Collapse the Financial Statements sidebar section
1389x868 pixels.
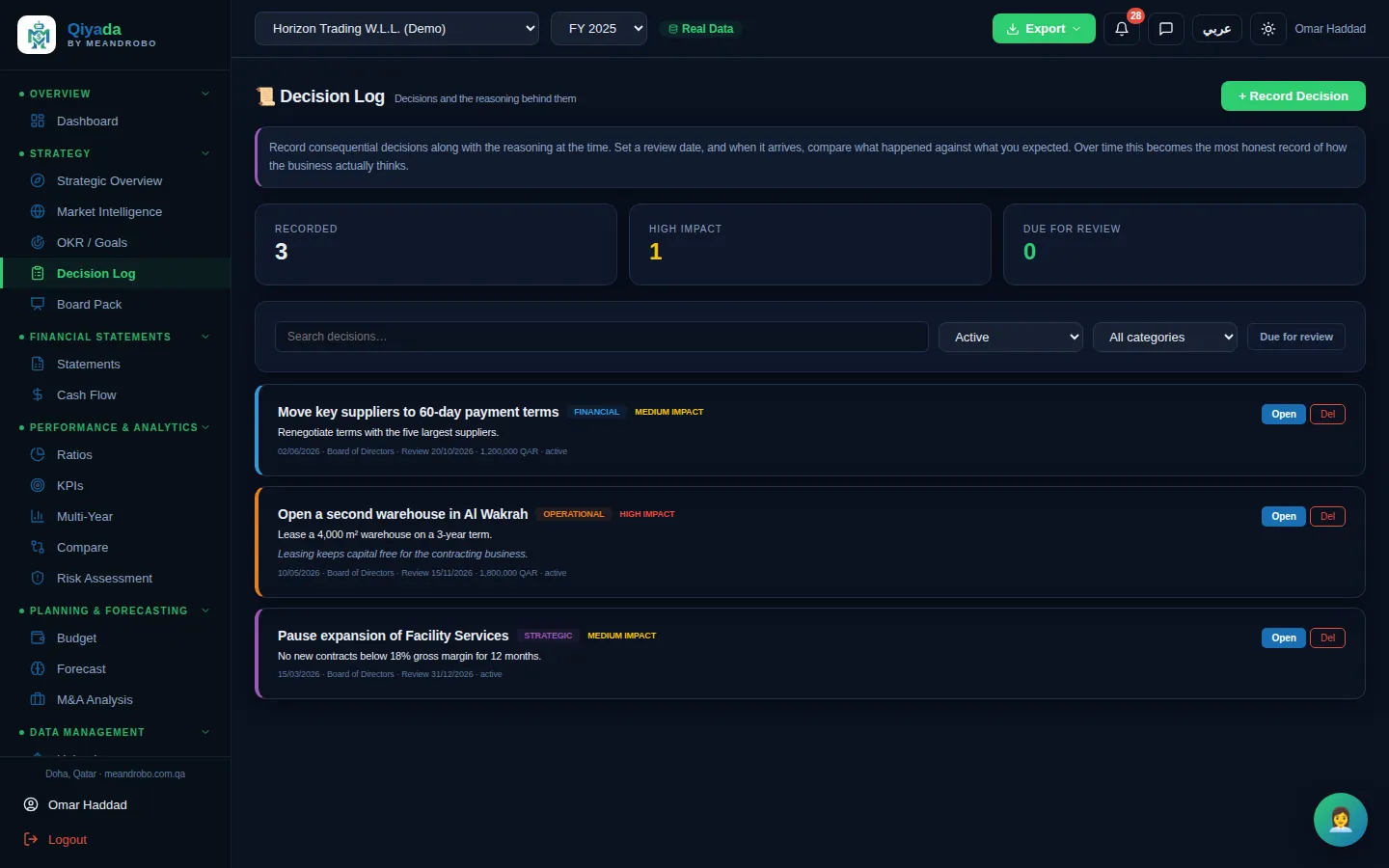tap(115, 337)
